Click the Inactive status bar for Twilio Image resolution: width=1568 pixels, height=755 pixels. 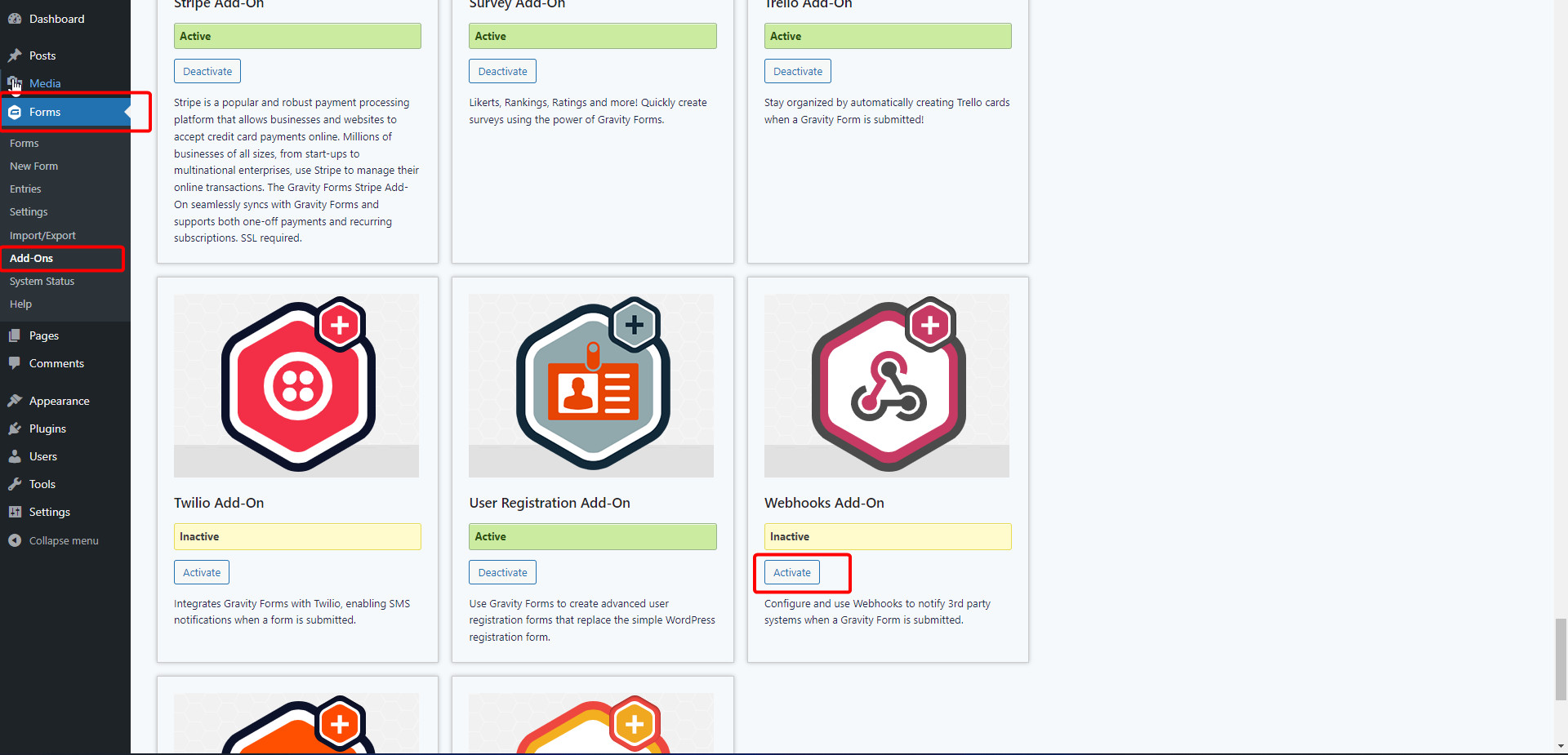pos(297,536)
